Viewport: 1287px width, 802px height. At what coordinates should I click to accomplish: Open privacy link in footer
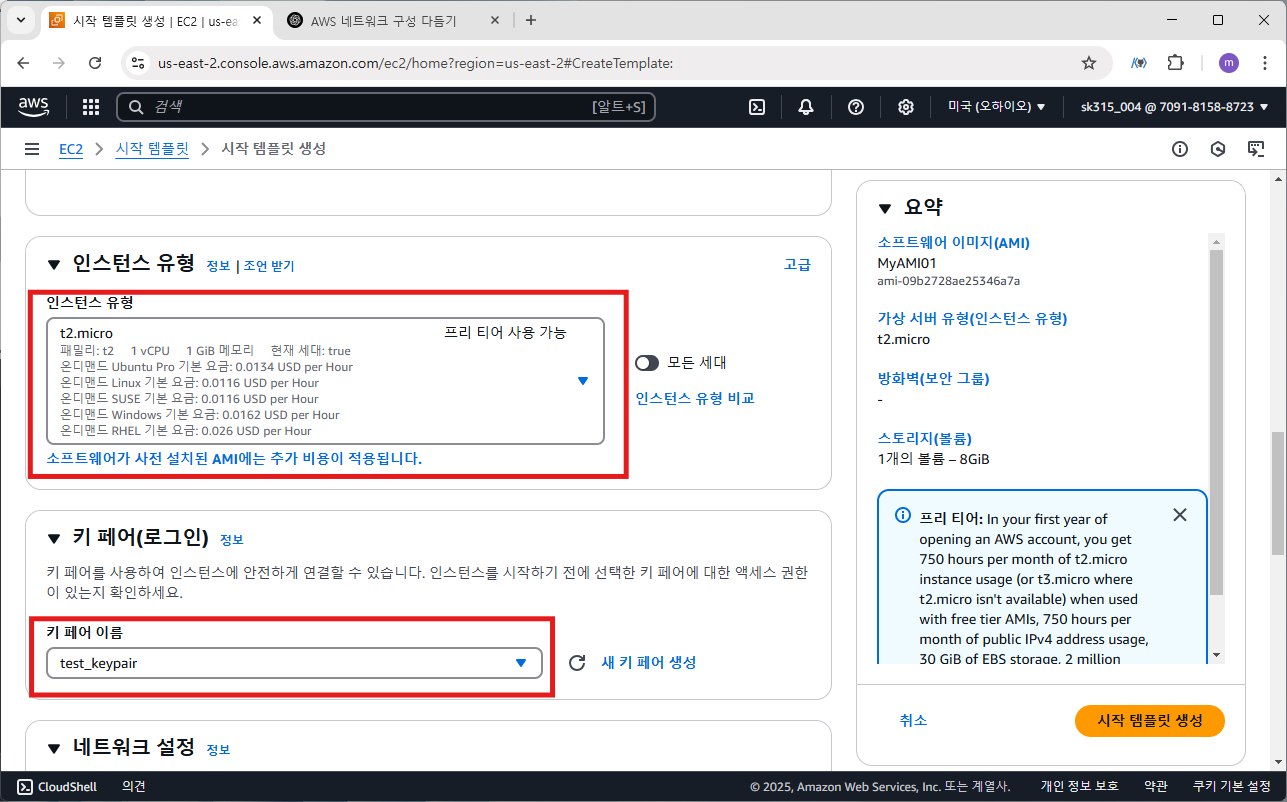pos(1079,787)
